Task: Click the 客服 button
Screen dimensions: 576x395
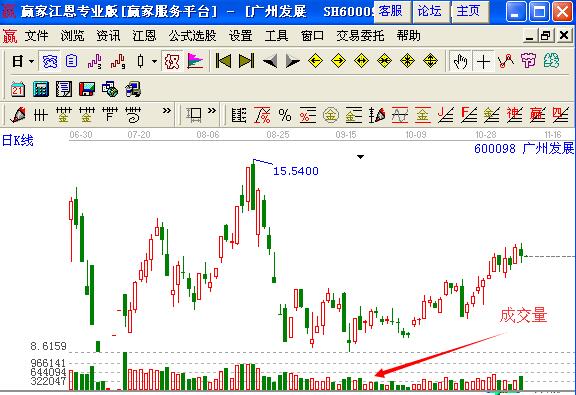Action: click(x=391, y=11)
